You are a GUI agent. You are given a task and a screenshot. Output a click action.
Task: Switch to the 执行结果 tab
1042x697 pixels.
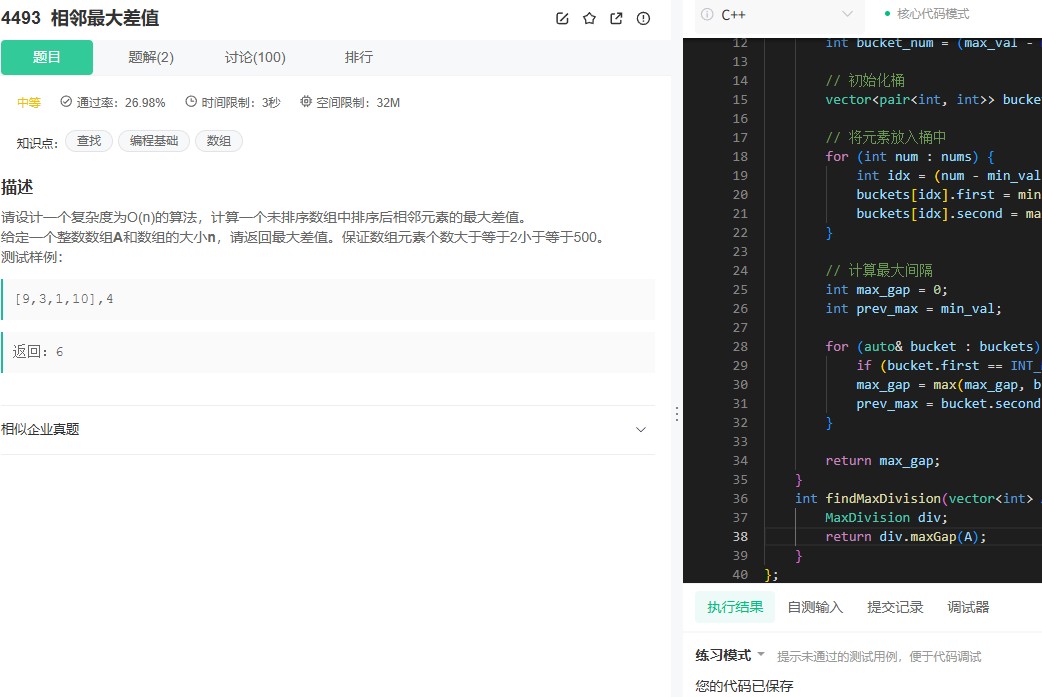coord(735,607)
